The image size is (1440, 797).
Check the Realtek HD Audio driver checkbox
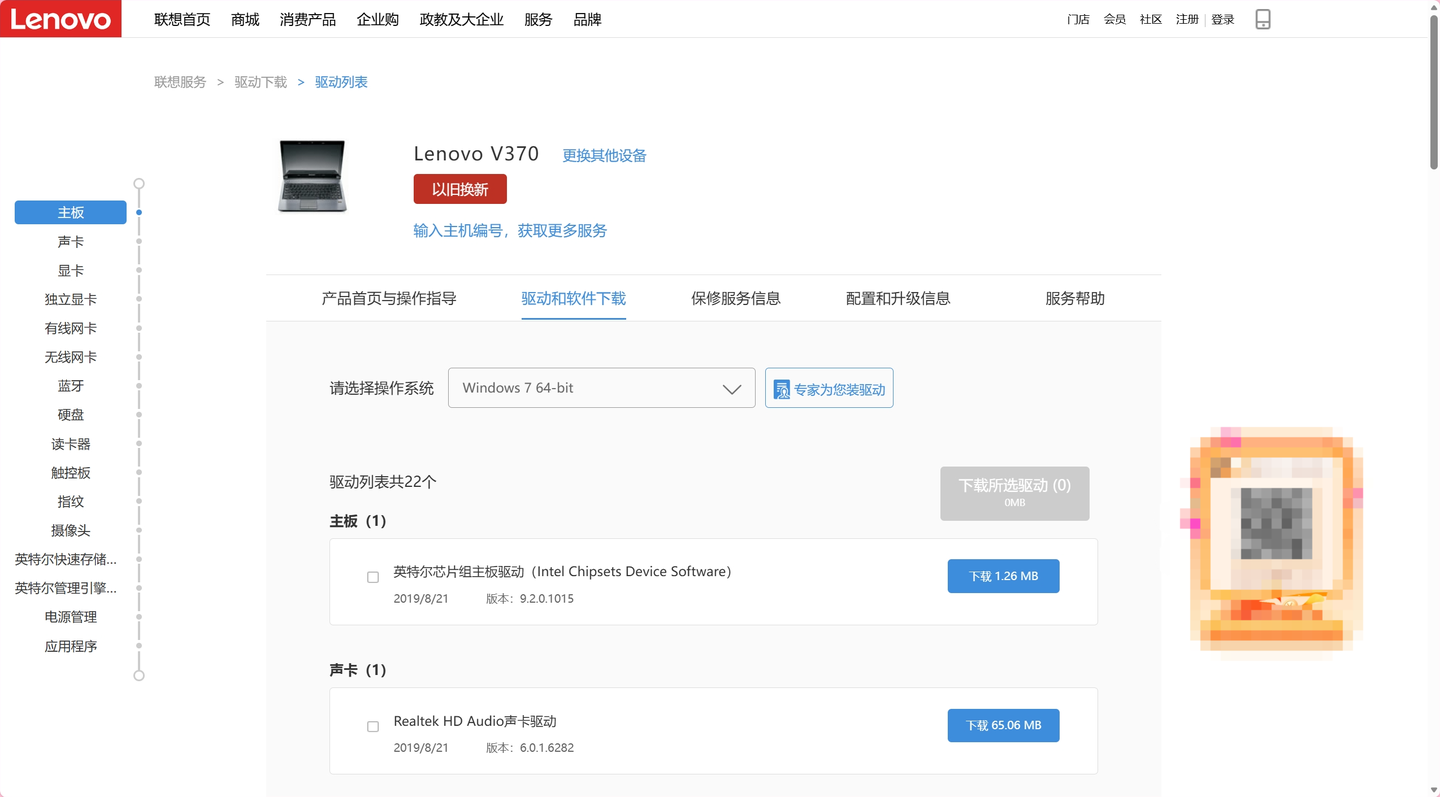373,726
